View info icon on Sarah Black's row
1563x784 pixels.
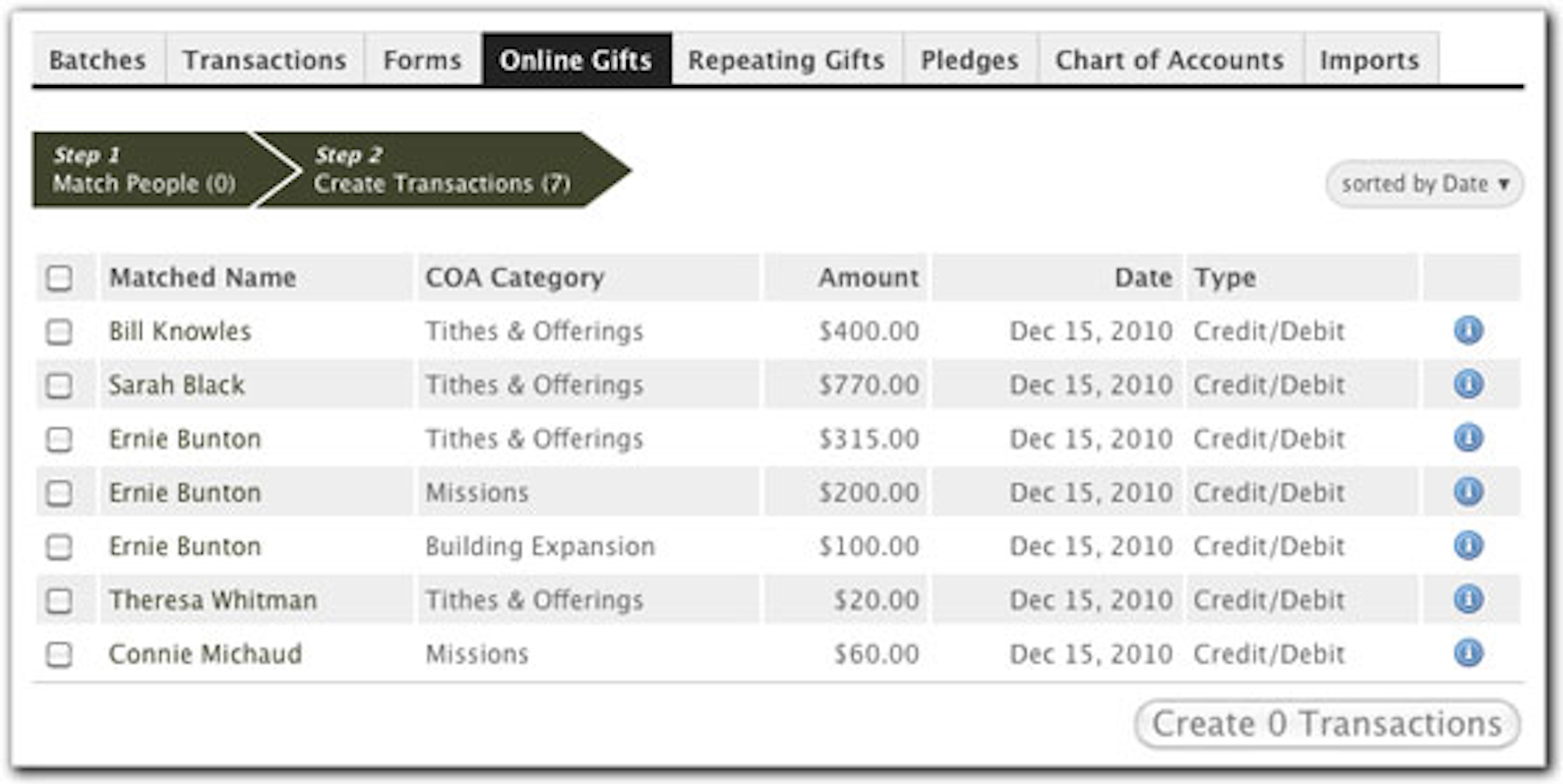(x=1467, y=384)
